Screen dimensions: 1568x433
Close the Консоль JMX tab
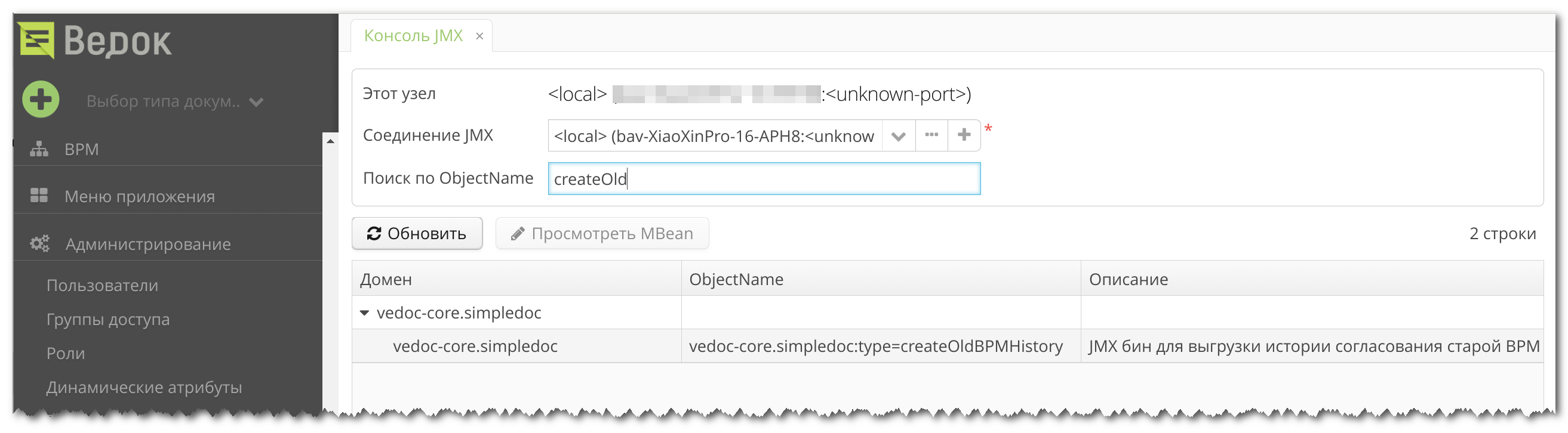click(479, 36)
